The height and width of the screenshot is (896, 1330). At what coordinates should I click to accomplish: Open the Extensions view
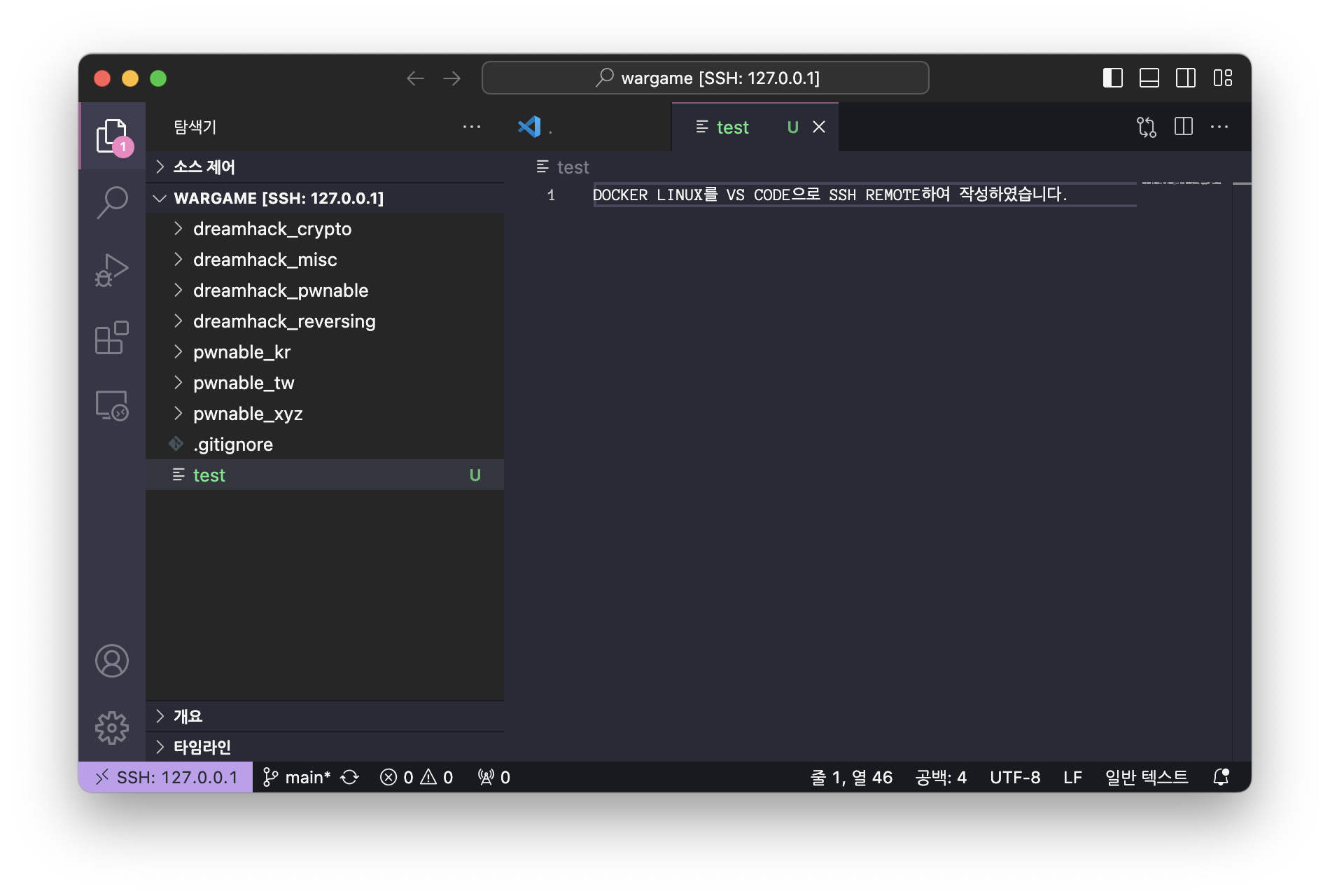pos(112,337)
